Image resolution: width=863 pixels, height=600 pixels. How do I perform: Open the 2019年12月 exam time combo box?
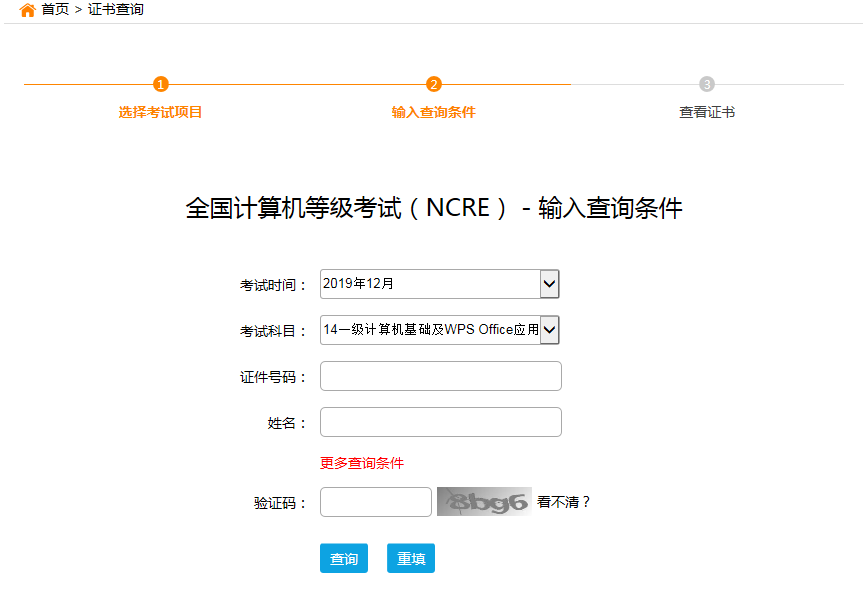(x=440, y=284)
